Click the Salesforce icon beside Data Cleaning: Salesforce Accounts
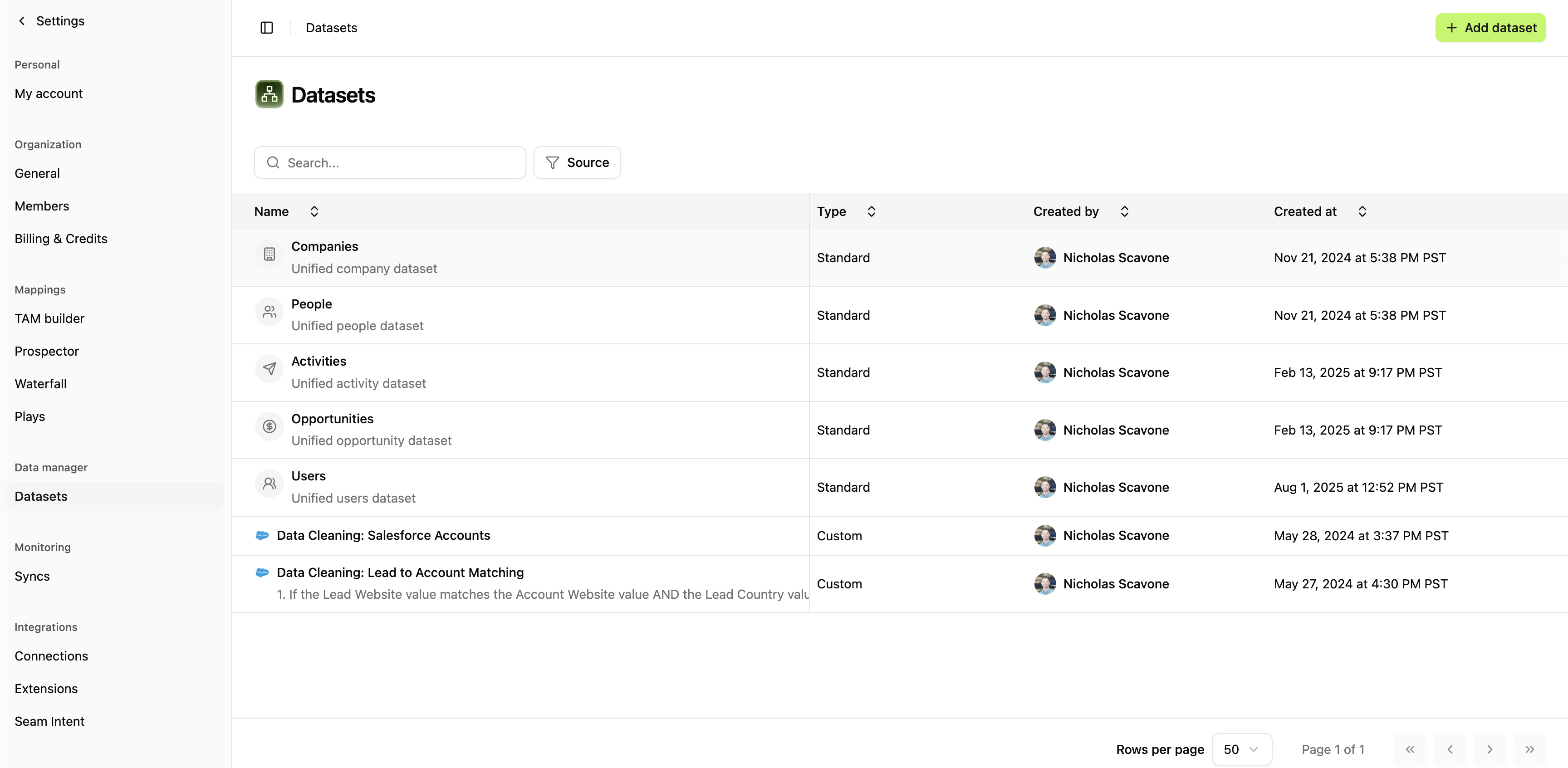The height and width of the screenshot is (768, 1568). 262,536
